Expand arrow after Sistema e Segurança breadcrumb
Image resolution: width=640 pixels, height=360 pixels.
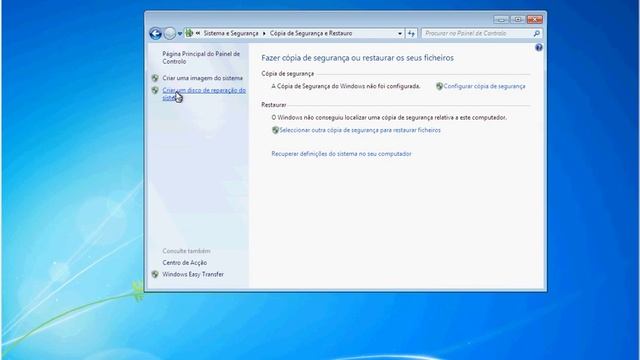(264, 33)
